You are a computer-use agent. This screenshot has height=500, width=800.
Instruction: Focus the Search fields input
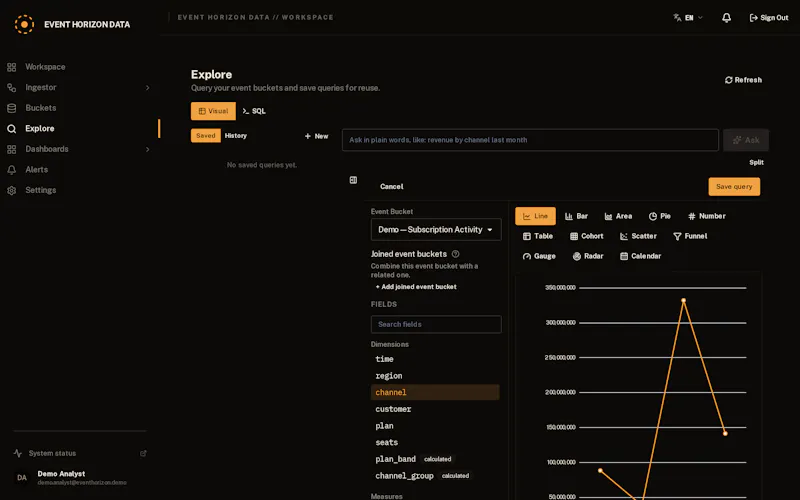point(436,324)
